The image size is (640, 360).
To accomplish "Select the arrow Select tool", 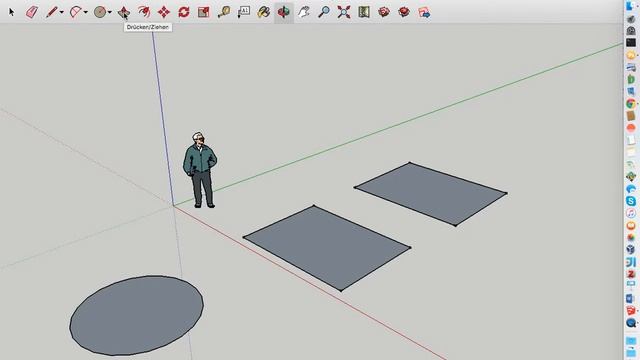I will click(11, 12).
